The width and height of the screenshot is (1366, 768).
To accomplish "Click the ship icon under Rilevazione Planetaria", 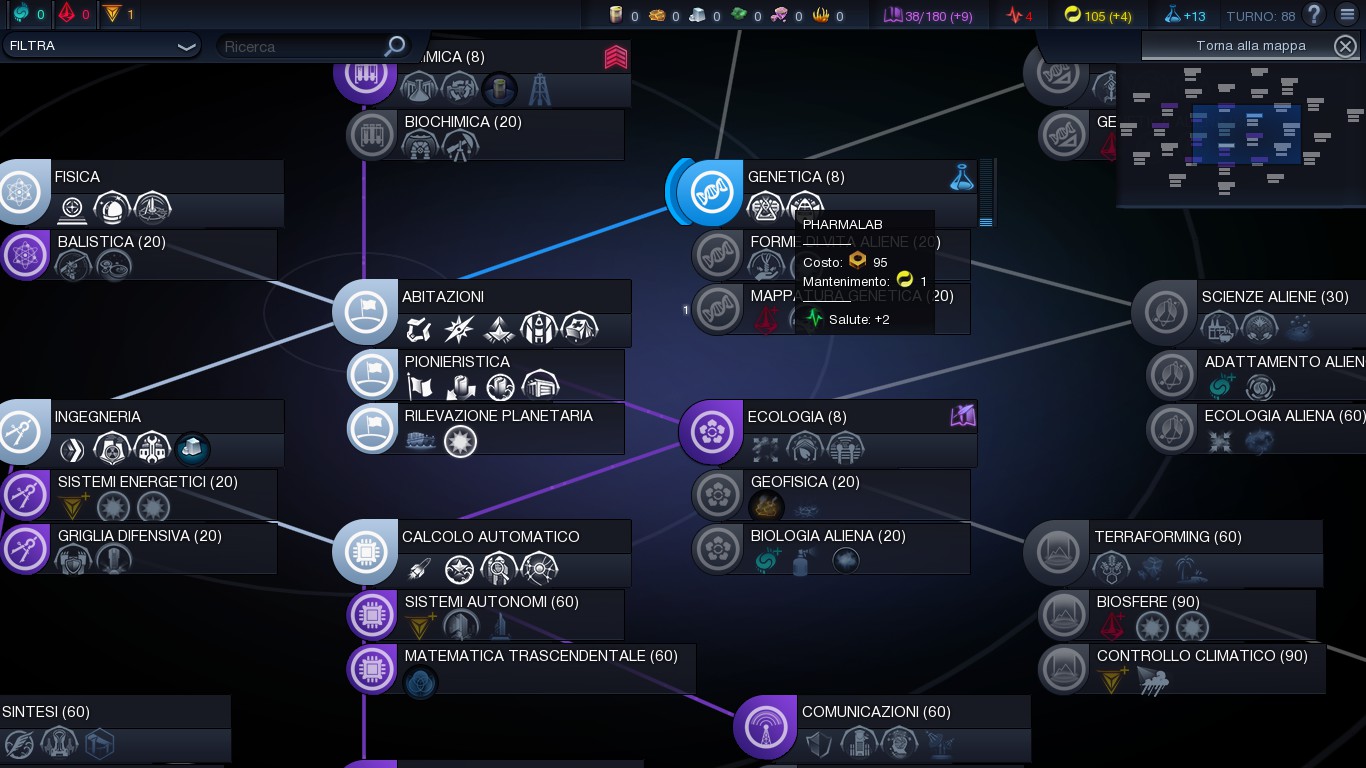I will coord(421,440).
